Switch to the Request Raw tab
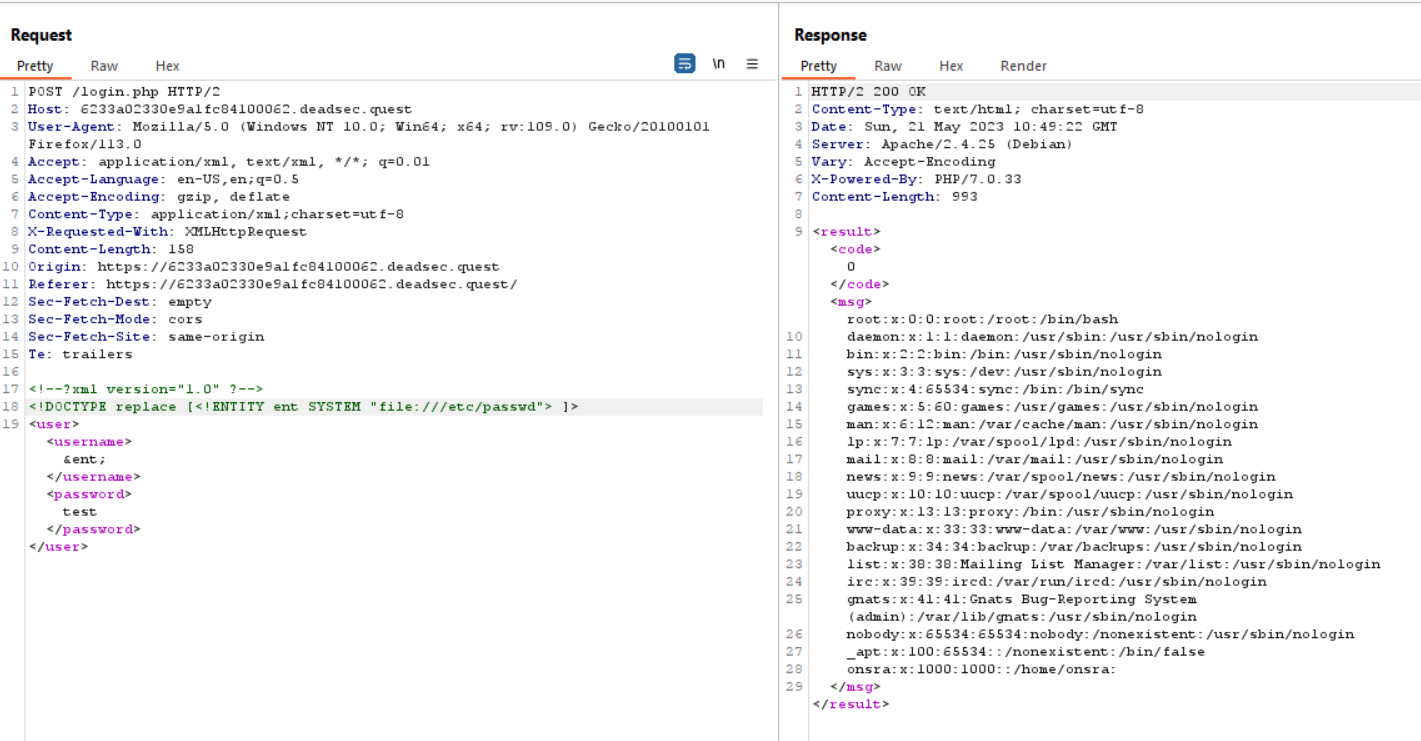 pyautogui.click(x=104, y=66)
